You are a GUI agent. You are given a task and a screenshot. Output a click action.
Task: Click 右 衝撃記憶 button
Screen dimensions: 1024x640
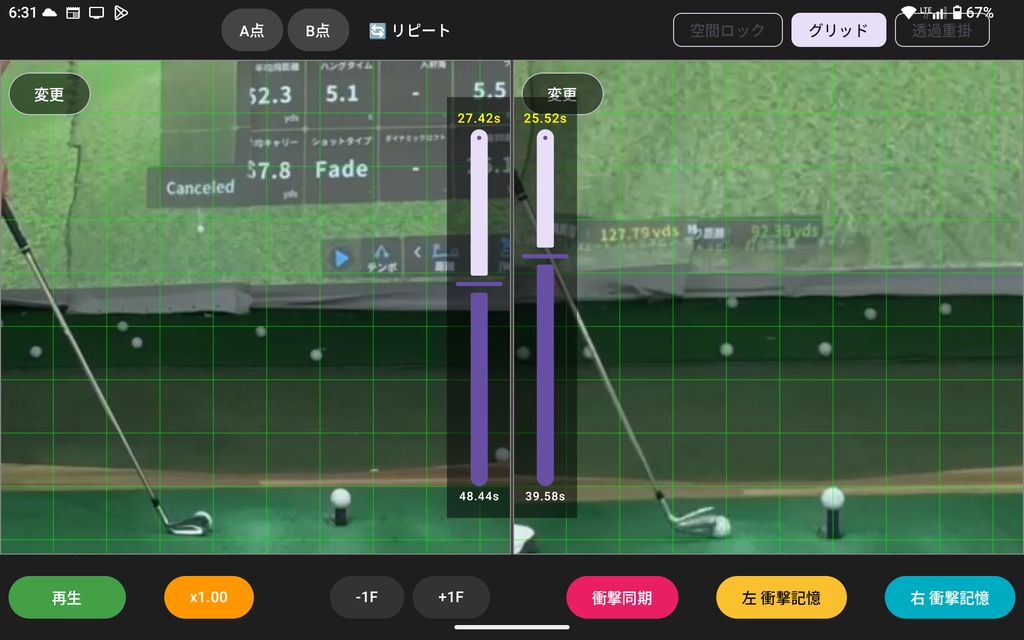950,597
